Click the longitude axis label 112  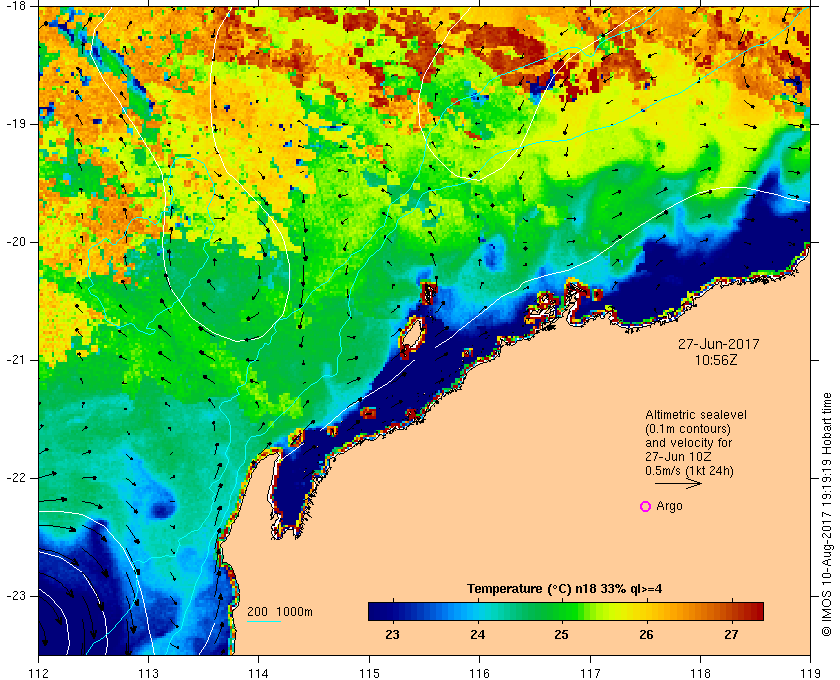(x=39, y=673)
